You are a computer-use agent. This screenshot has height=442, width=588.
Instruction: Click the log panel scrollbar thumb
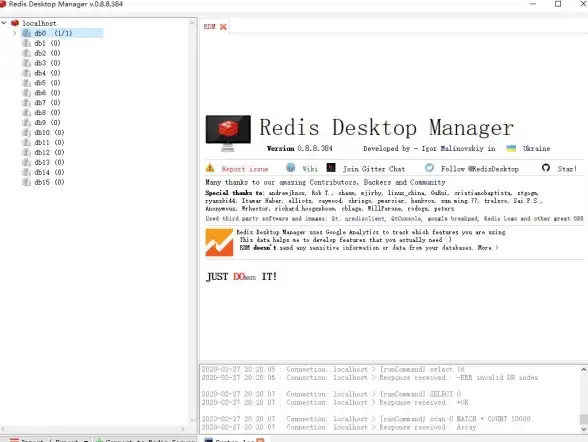584,419
